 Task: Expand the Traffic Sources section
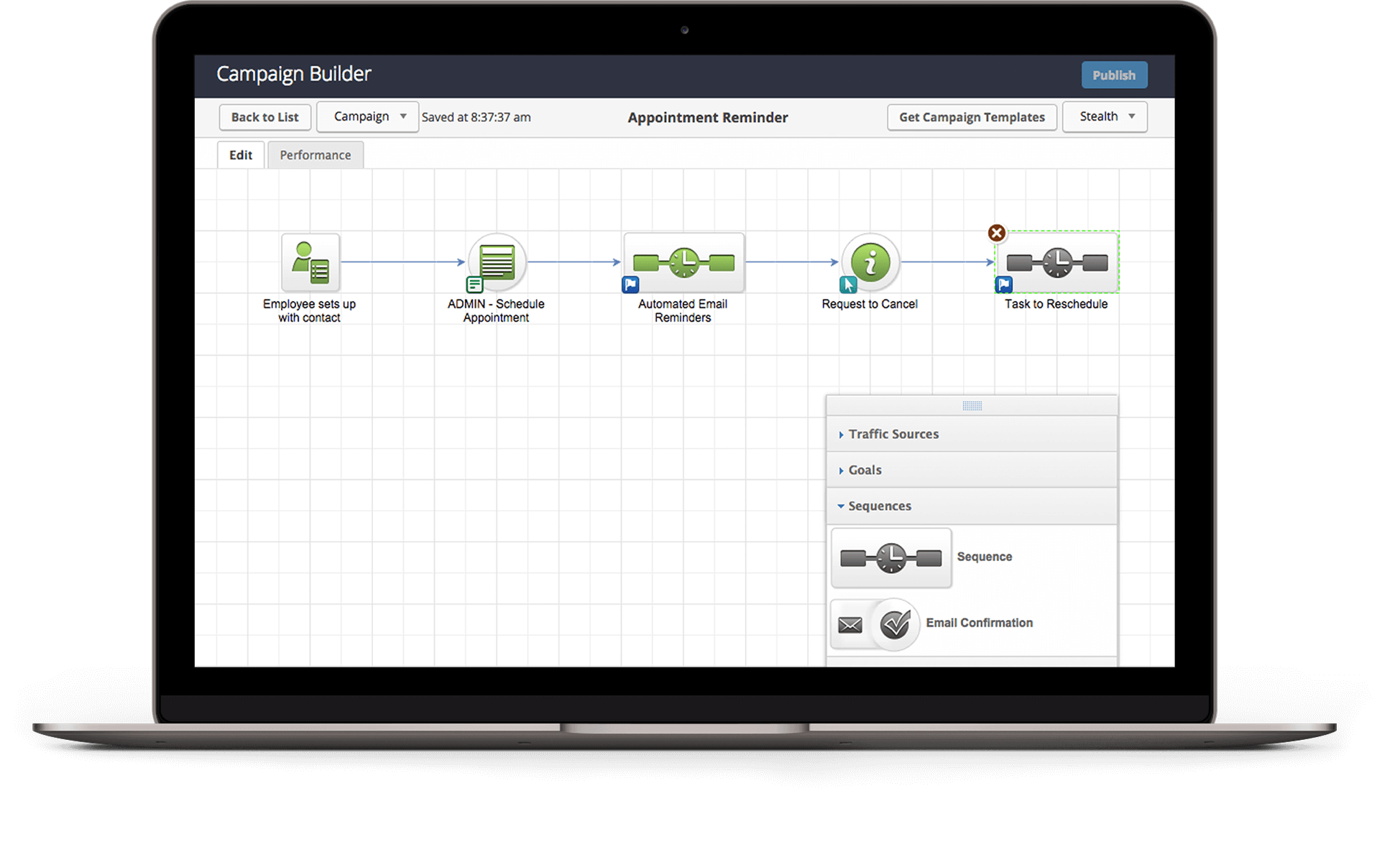pos(893,434)
